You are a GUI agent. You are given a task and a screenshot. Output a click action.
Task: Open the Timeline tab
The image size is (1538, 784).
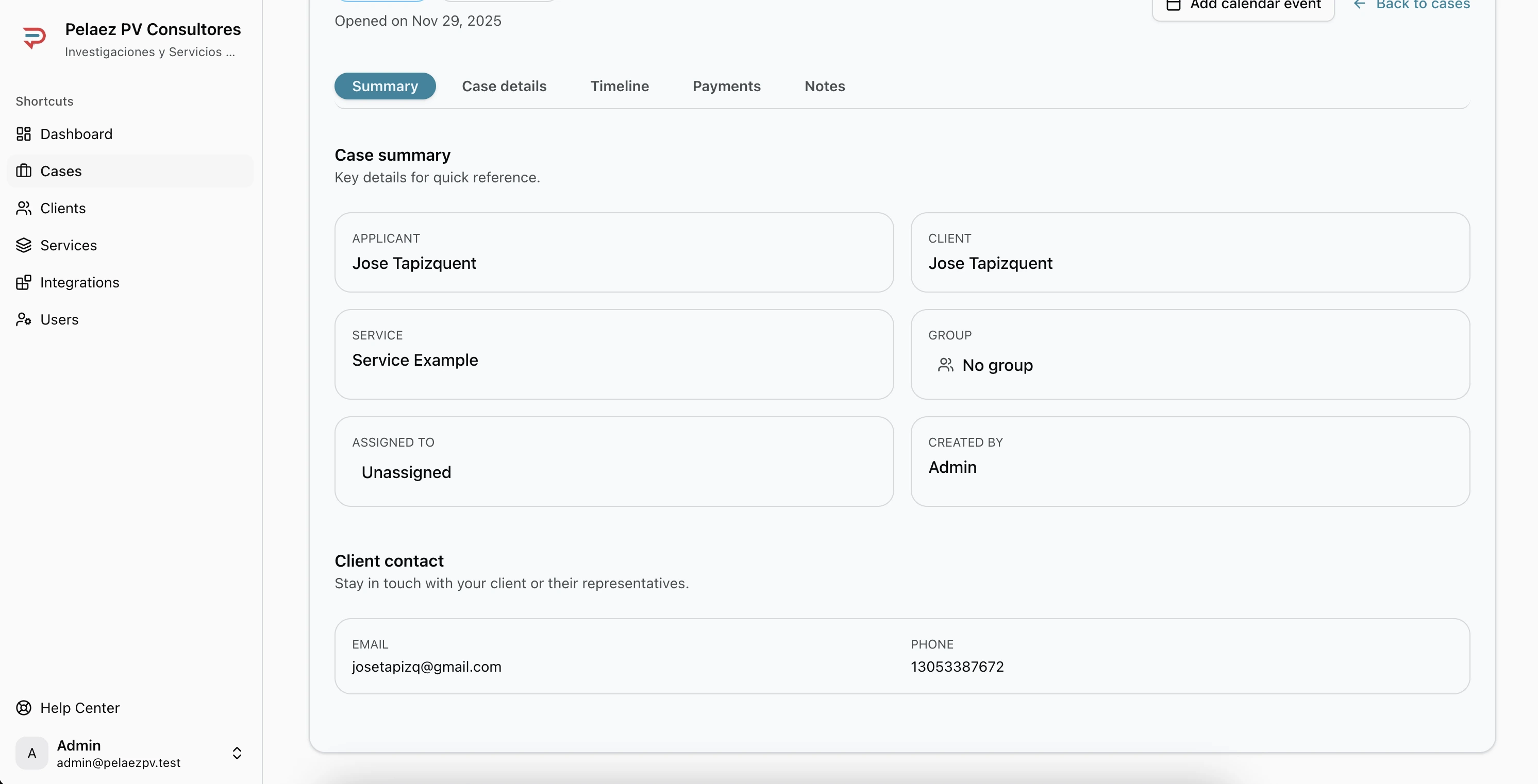619,86
